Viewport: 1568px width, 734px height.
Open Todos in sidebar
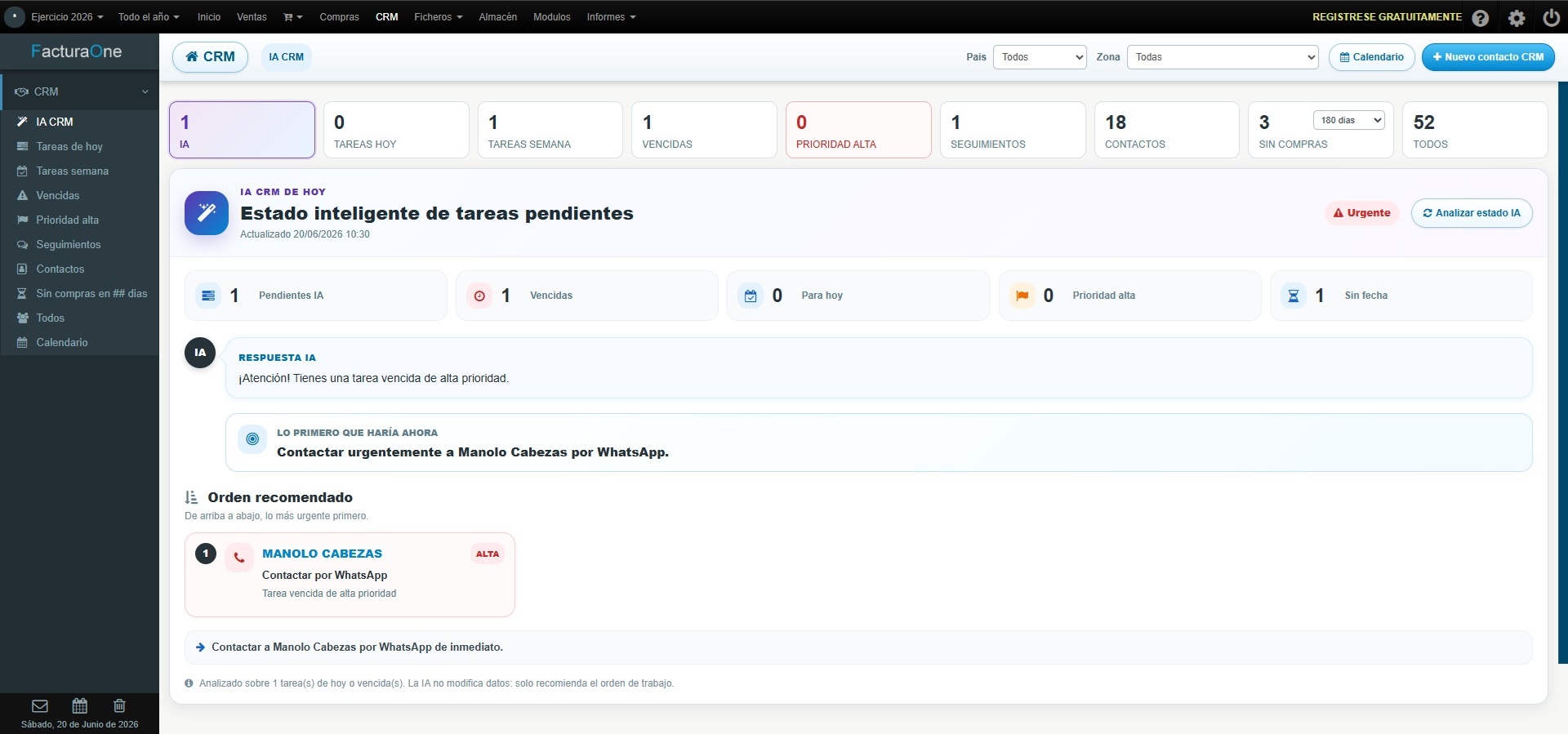coord(79,318)
